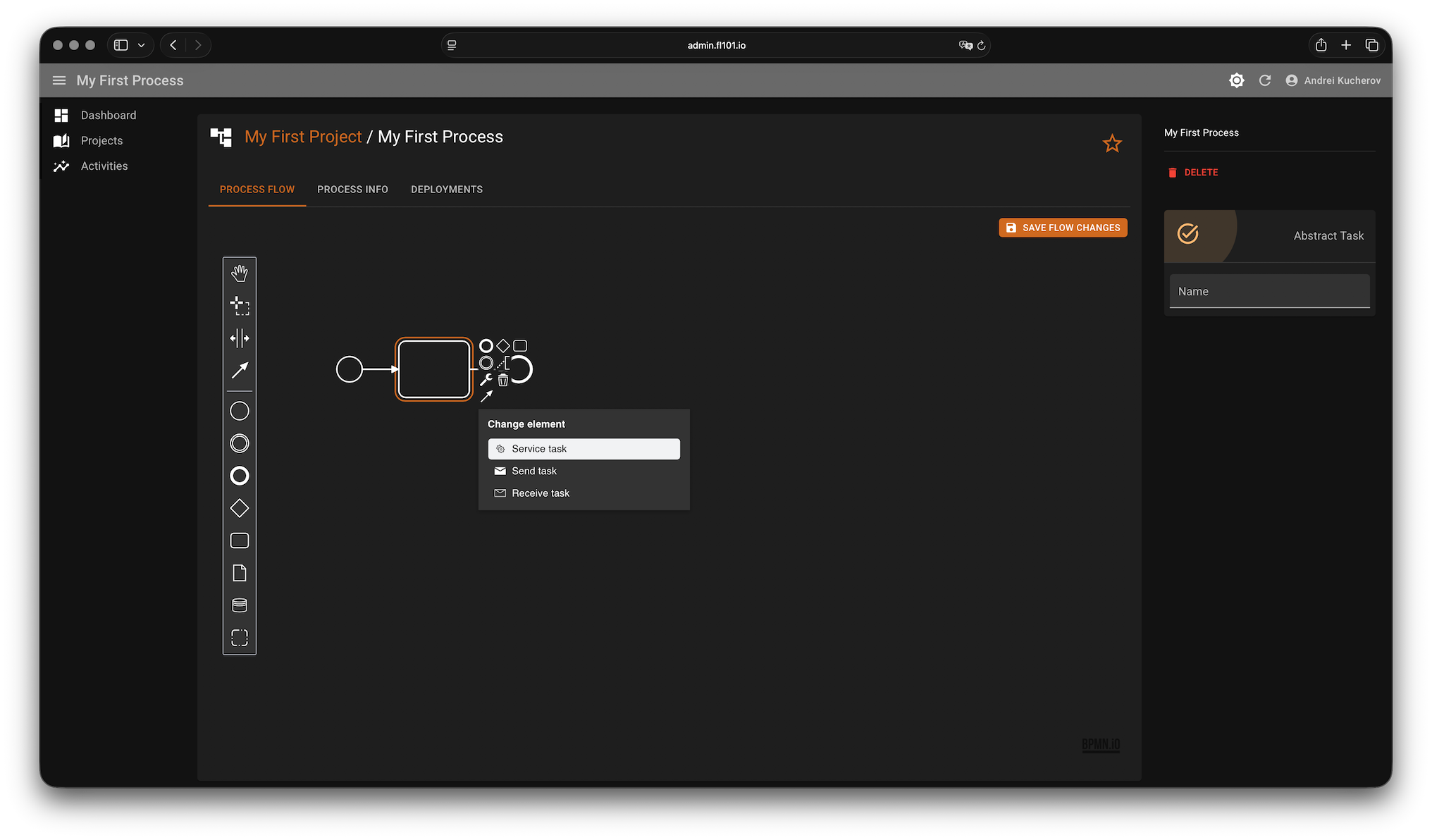The width and height of the screenshot is (1432, 840).
Task: Toggle the favorite star for this process
Action: coord(1112,144)
